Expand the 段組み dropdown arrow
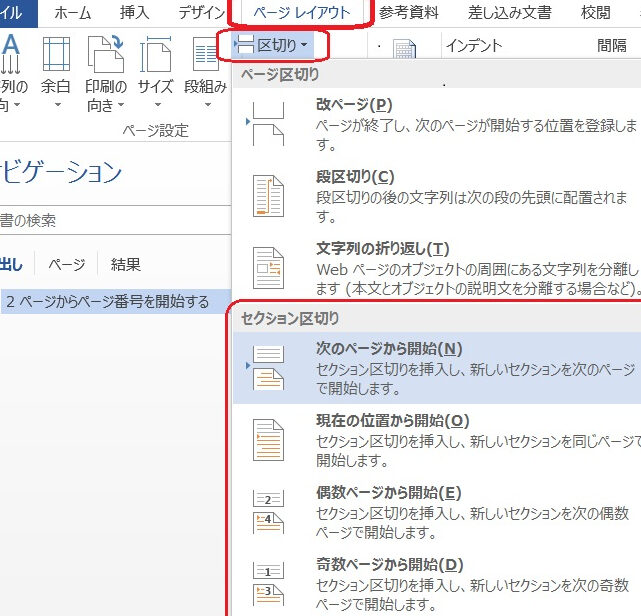The width and height of the screenshot is (641, 616). 208,105
